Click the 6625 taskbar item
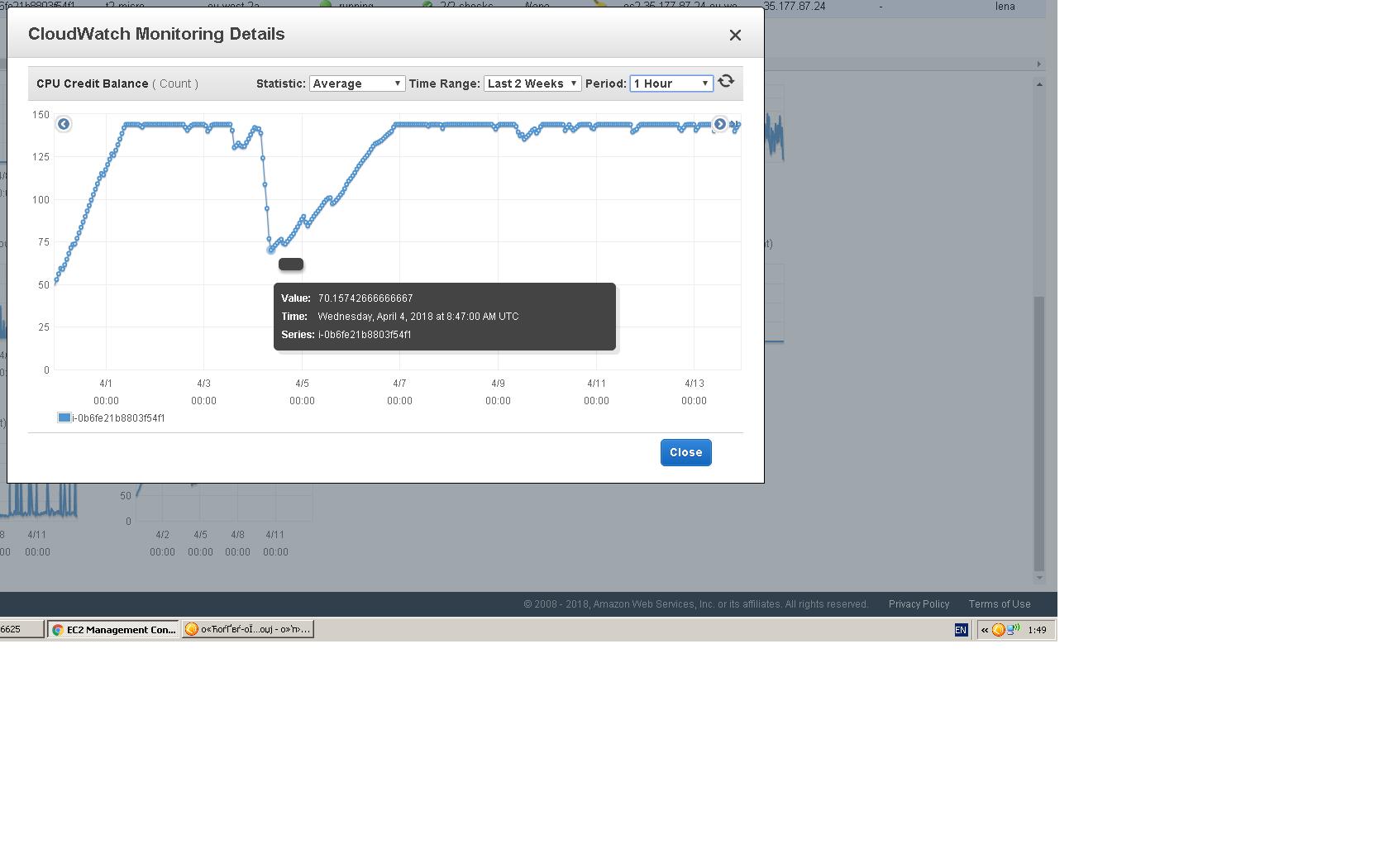The image size is (1389, 868). (x=21, y=629)
